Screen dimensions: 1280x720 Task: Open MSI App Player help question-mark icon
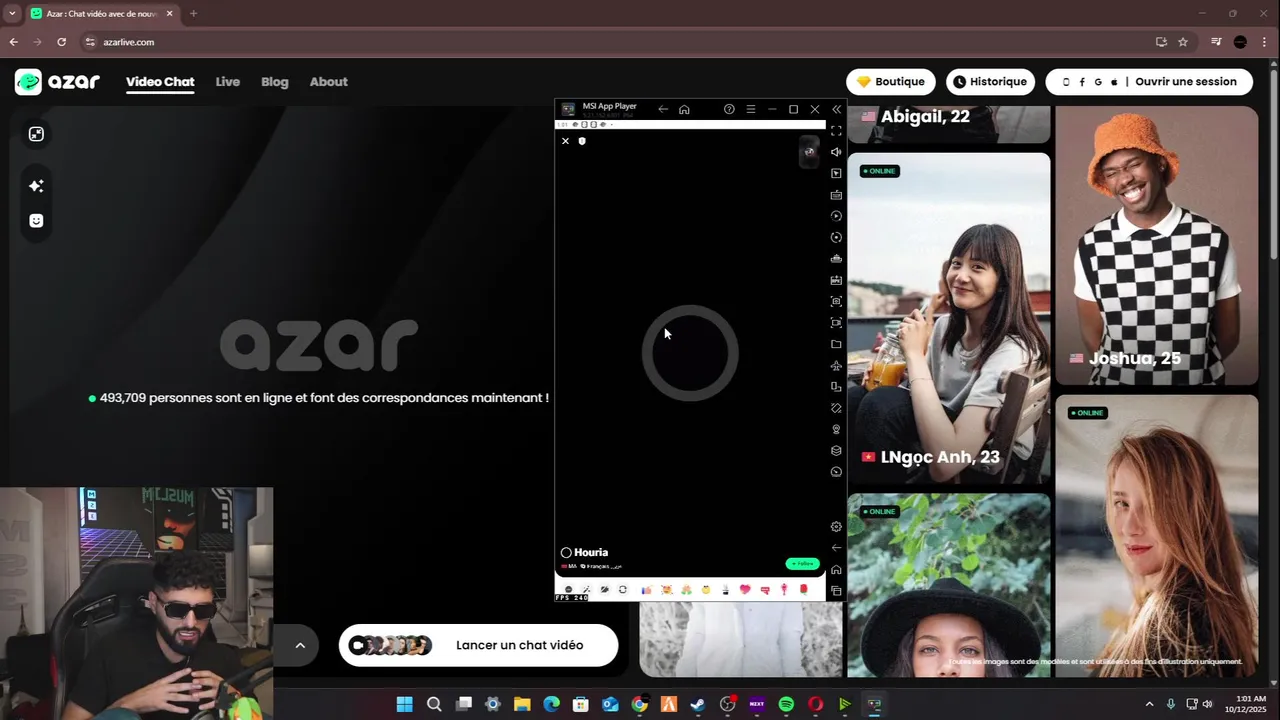coord(729,109)
